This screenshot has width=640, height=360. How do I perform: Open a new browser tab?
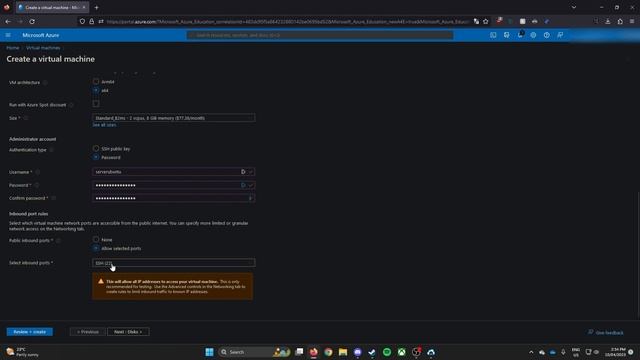[x=96, y=7]
